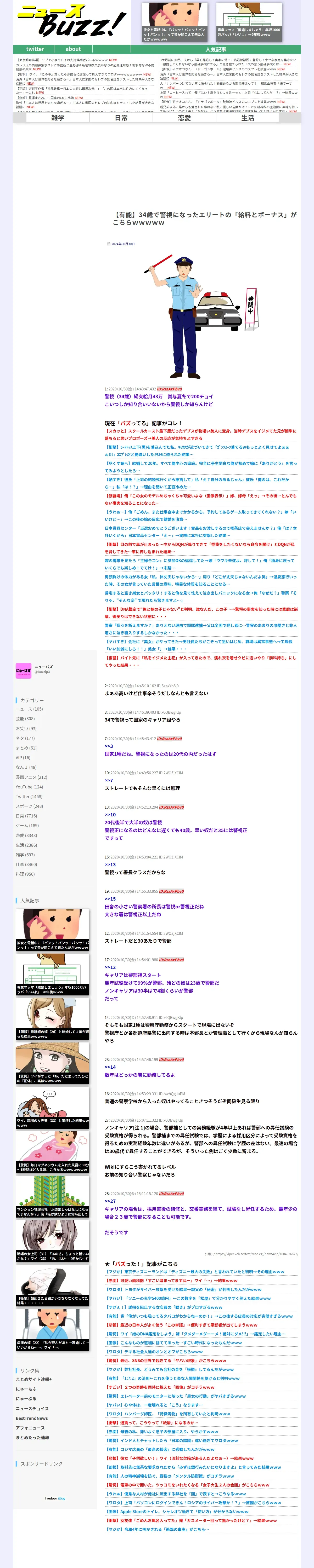
Task: Open category まとめ (61)
Action: pyautogui.click(x=26, y=748)
